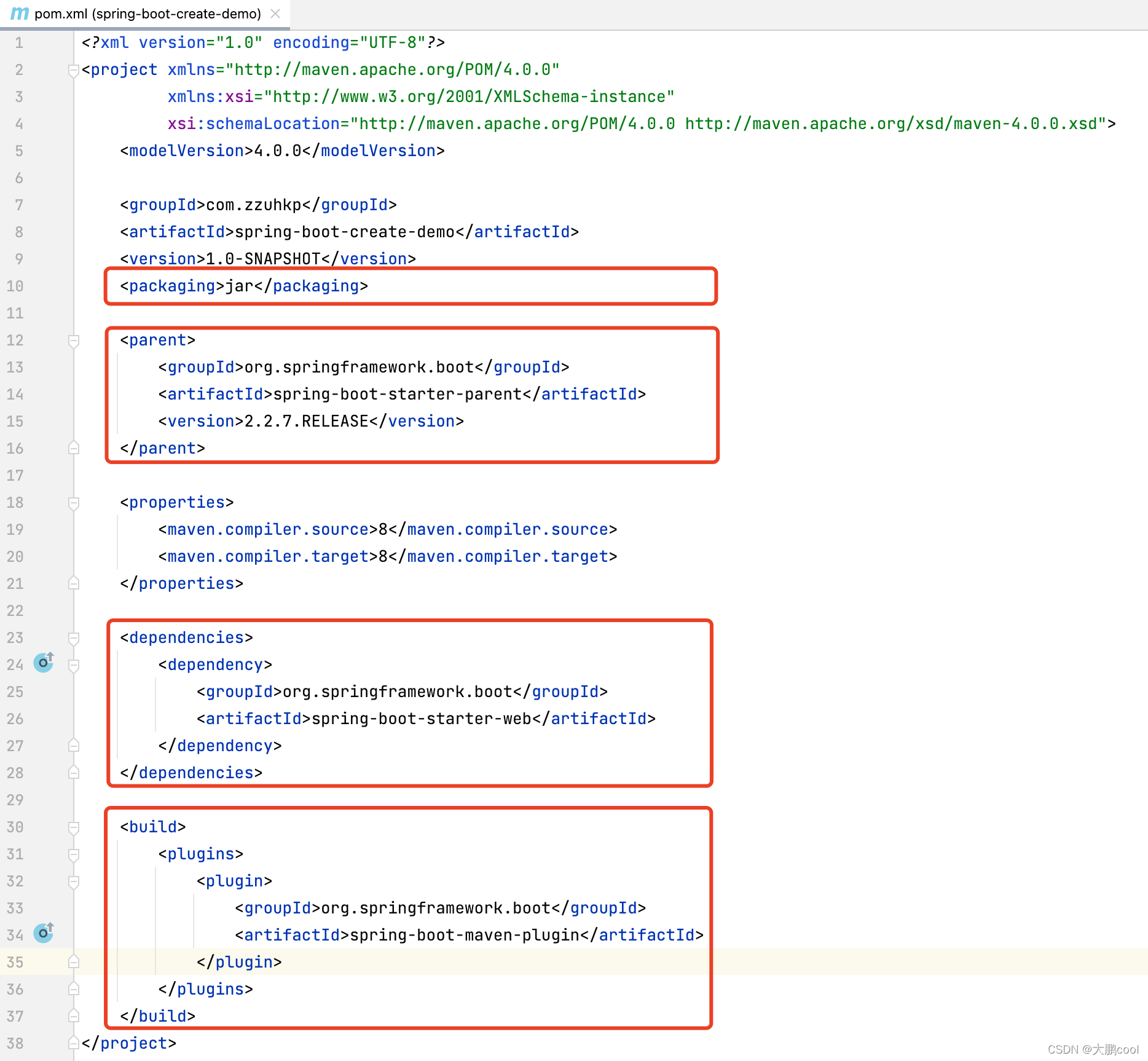Click the opening maven.compiler.source tag
The height and width of the screenshot is (1061, 1148).
(x=269, y=530)
